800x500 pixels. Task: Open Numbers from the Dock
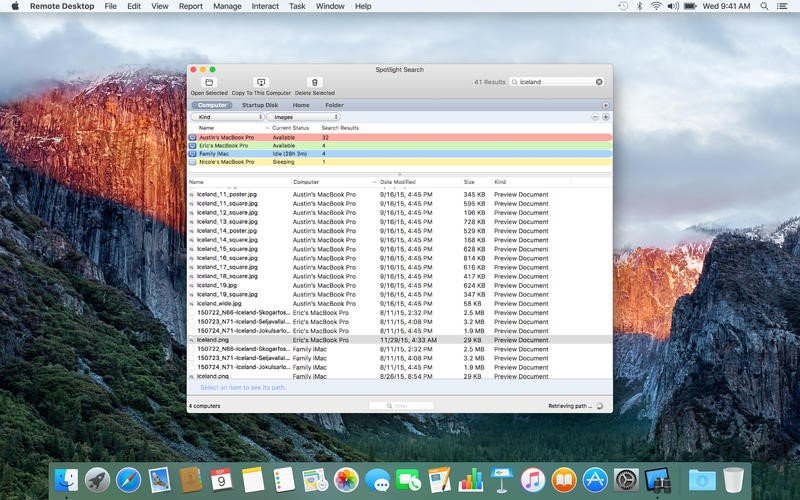(x=470, y=480)
